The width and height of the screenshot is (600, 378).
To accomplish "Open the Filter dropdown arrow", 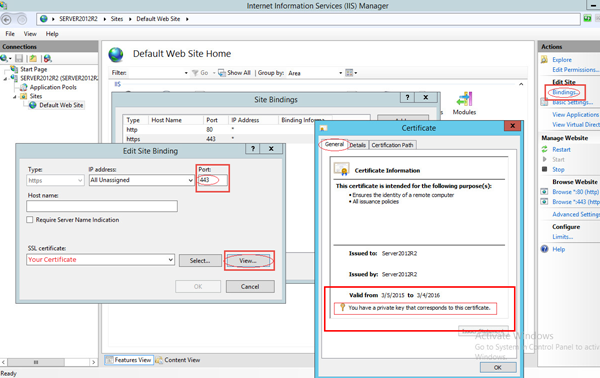I will click(186, 73).
